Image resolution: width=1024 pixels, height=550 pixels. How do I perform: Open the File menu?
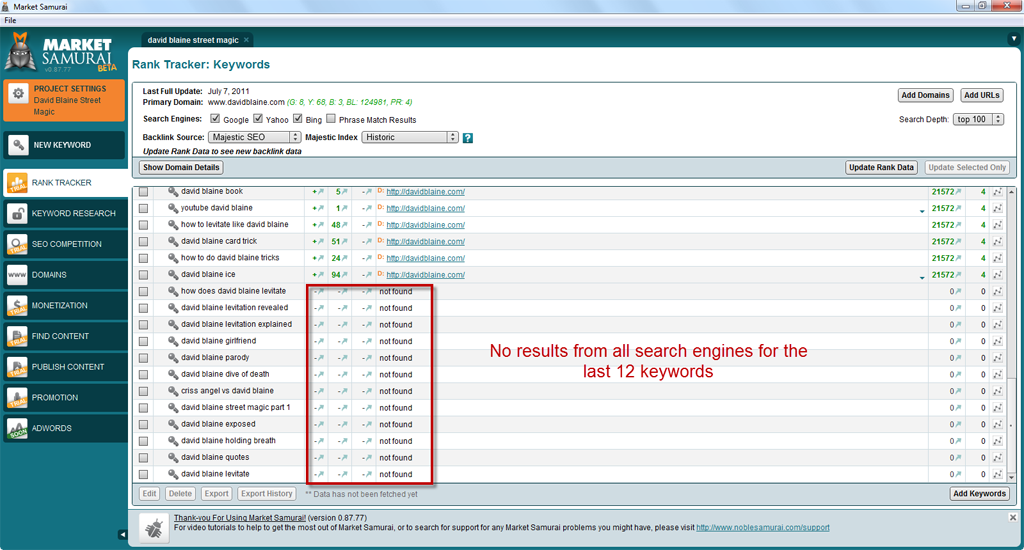pyautogui.click(x=10, y=20)
